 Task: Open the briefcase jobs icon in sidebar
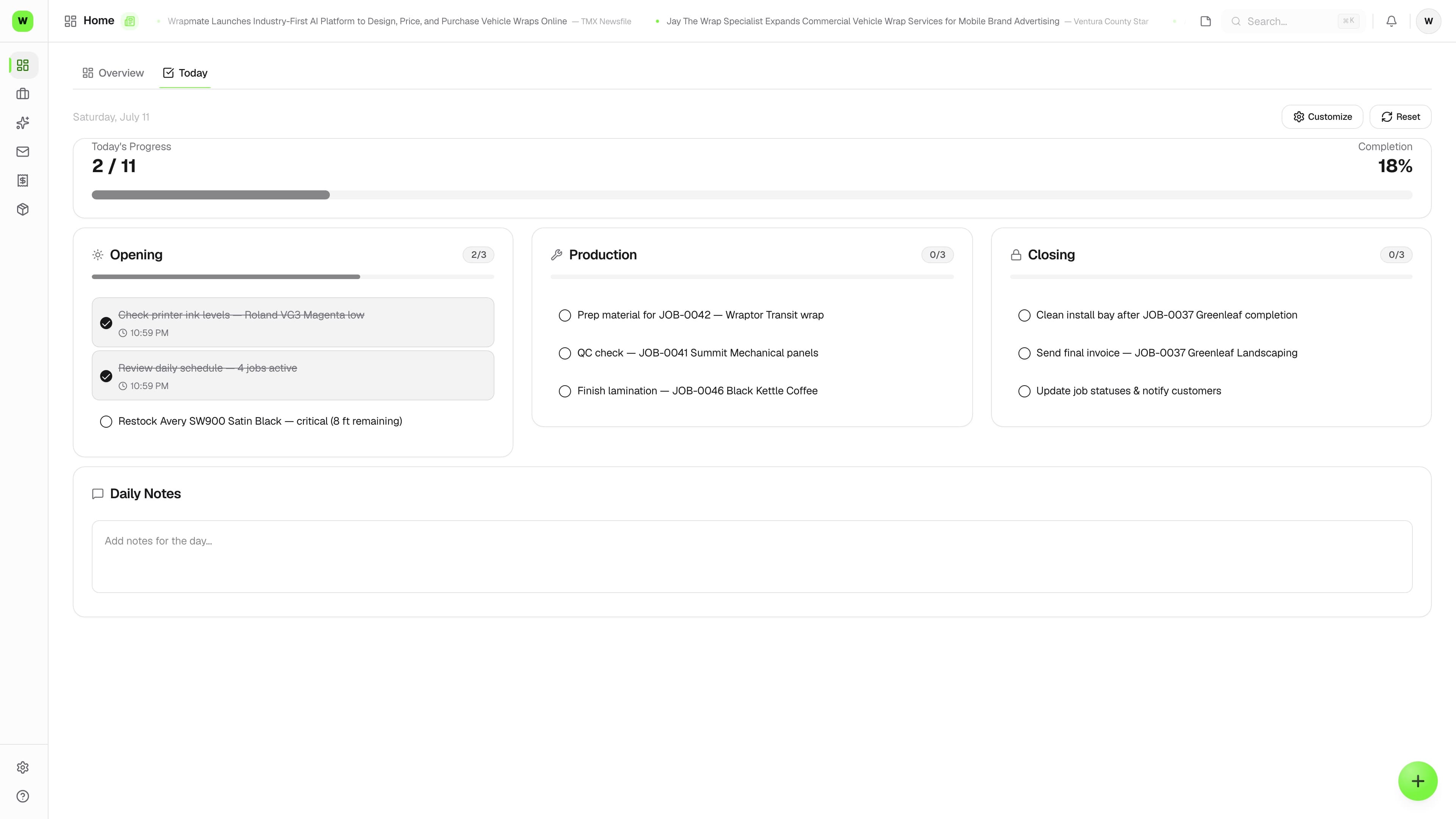[x=23, y=94]
